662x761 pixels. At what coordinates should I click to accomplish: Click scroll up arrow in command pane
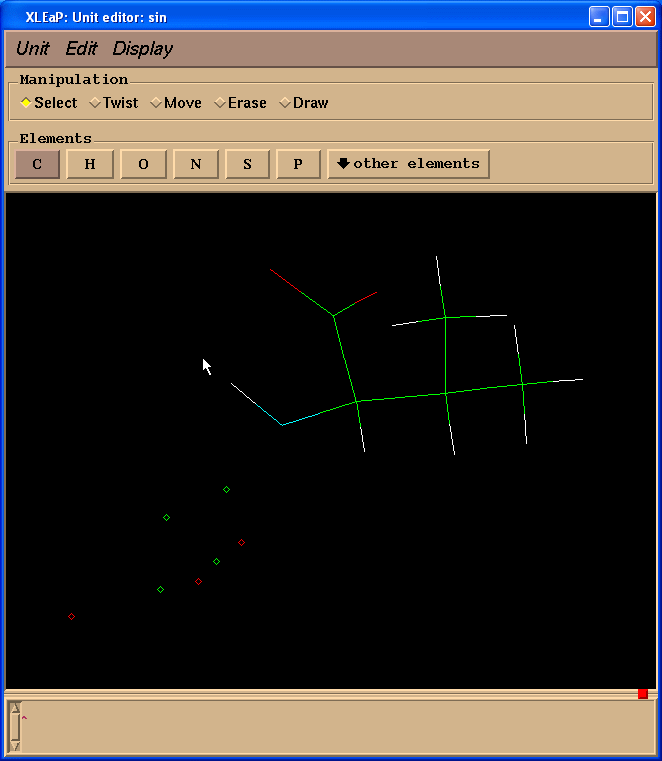pos(15,708)
